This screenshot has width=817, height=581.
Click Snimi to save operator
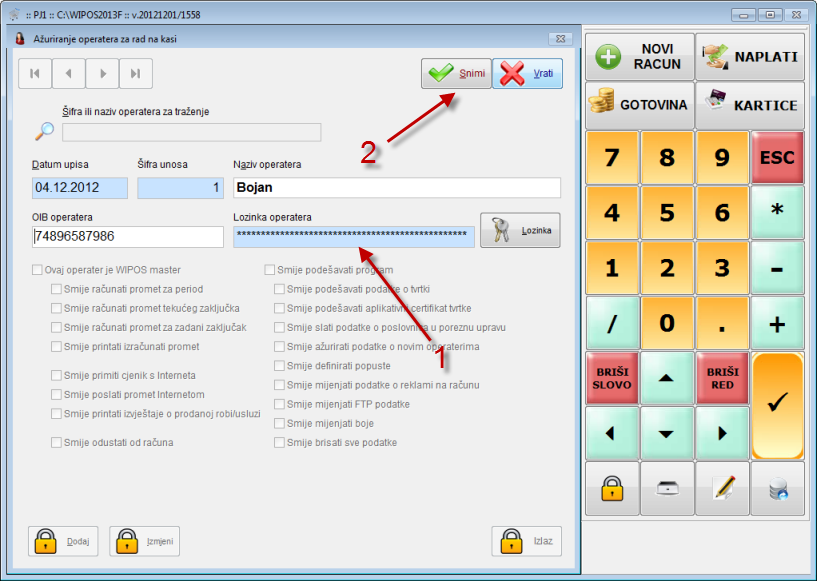(x=456, y=73)
